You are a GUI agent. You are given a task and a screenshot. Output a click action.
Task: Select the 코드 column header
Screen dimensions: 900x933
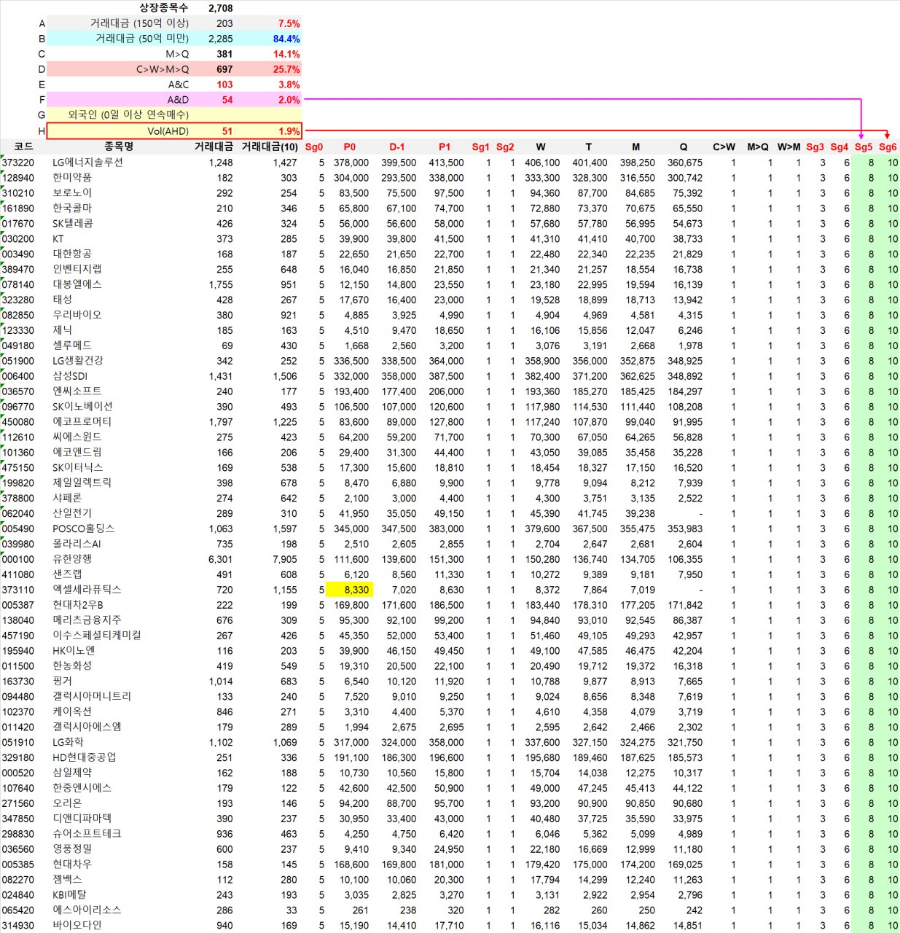(x=23, y=146)
